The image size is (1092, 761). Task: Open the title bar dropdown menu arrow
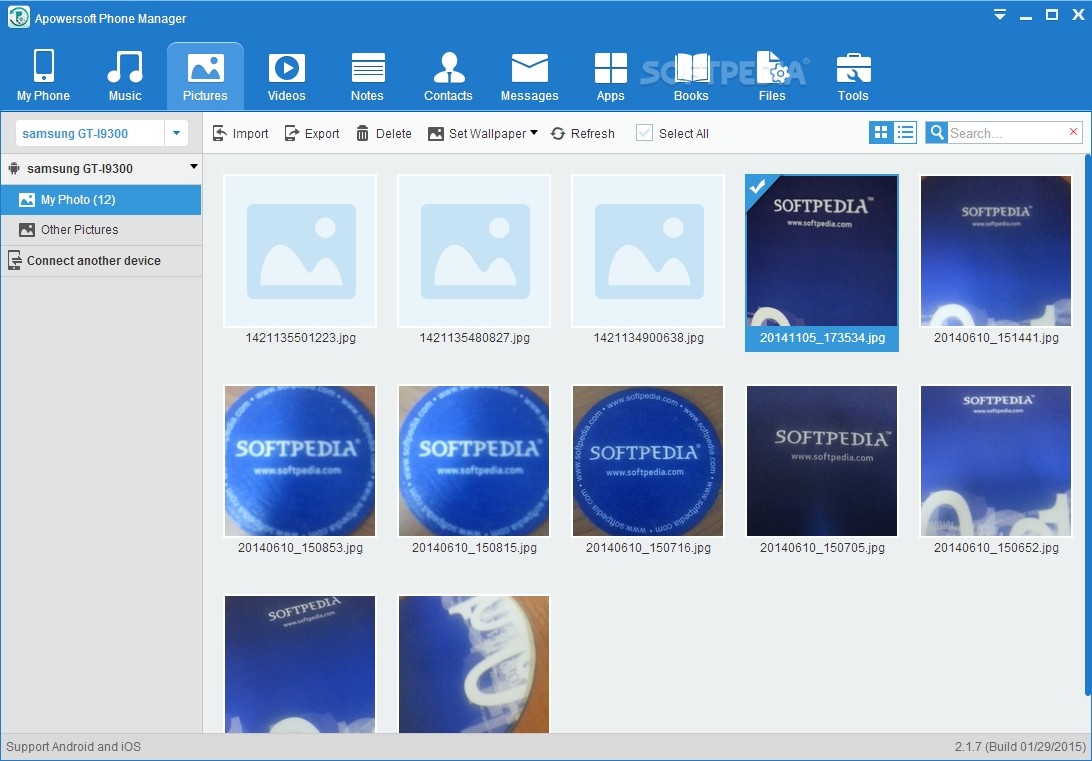pos(999,15)
